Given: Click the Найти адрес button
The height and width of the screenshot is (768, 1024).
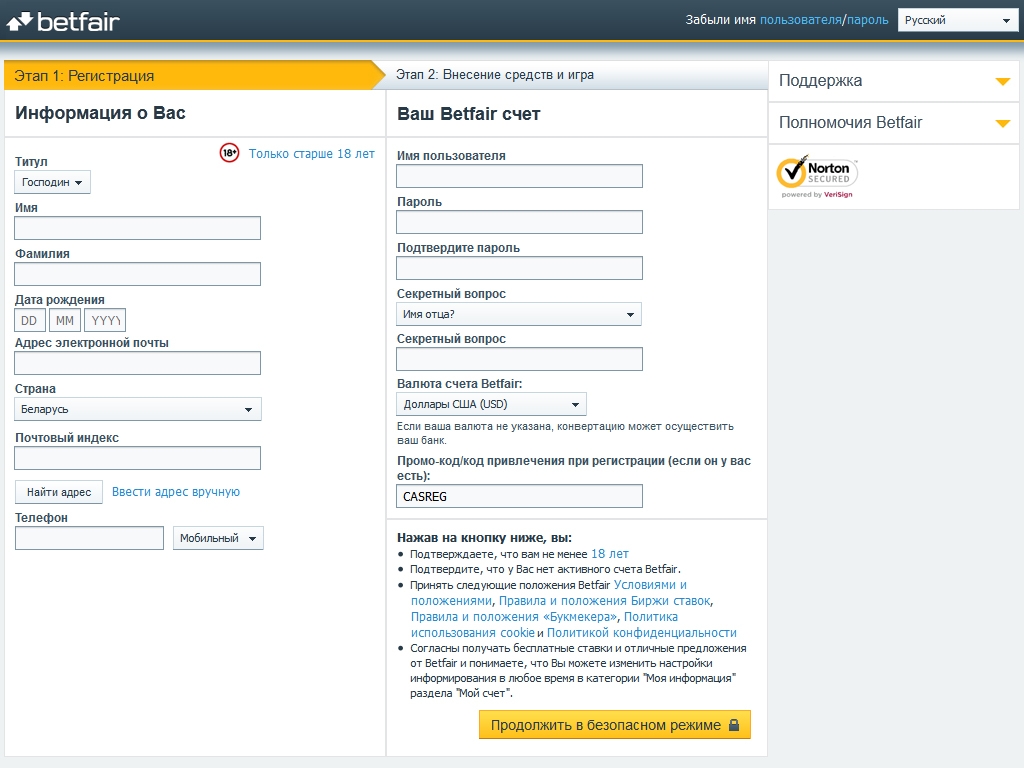Looking at the screenshot, I should click(59, 492).
